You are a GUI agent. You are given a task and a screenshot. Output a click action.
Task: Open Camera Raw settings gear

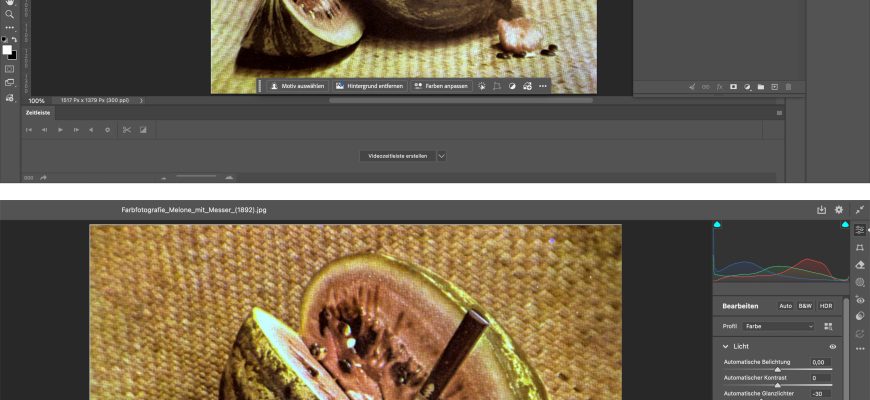(x=839, y=210)
